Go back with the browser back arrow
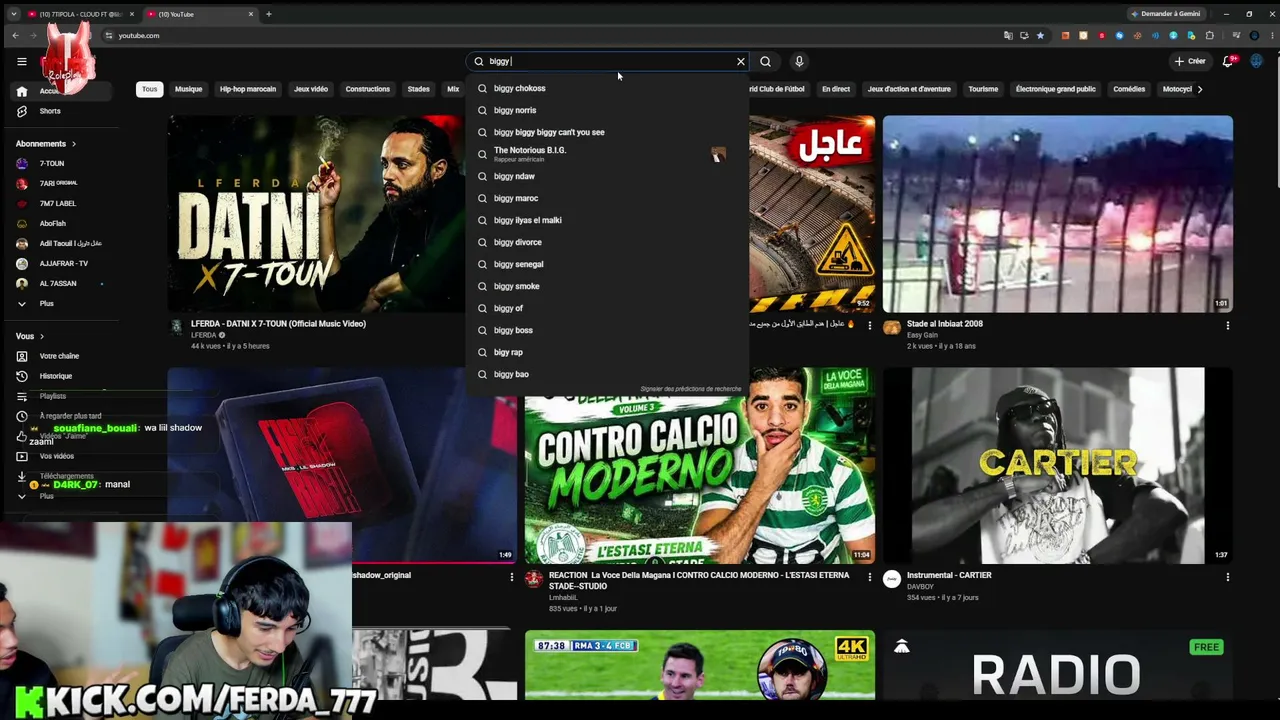1280x720 pixels. coord(15,35)
